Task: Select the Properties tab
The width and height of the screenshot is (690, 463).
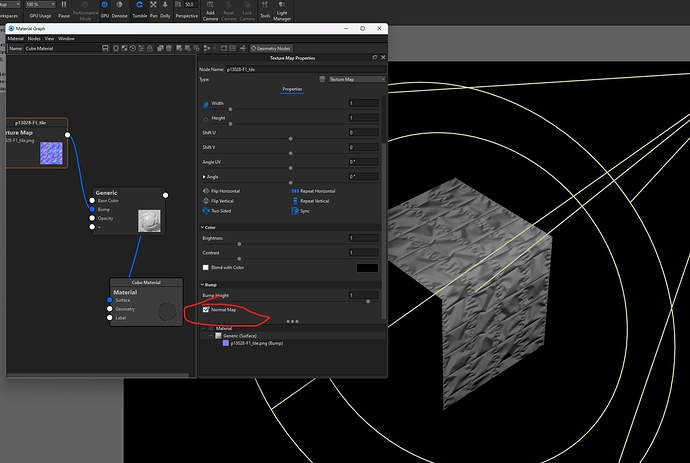Action: point(292,89)
